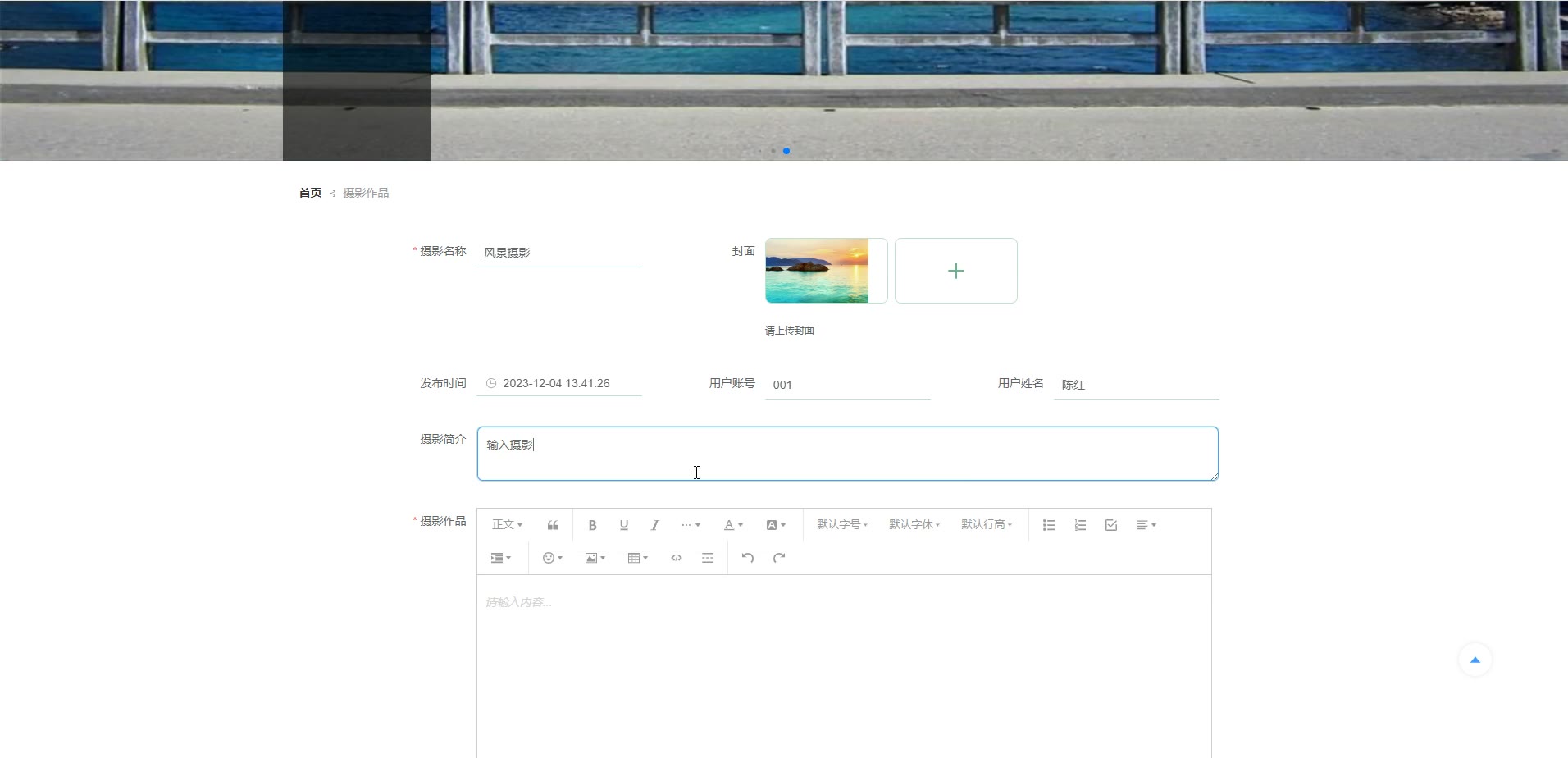The width and height of the screenshot is (1568, 758).
Task: Toggle bold formatting in editor toolbar
Action: click(592, 525)
